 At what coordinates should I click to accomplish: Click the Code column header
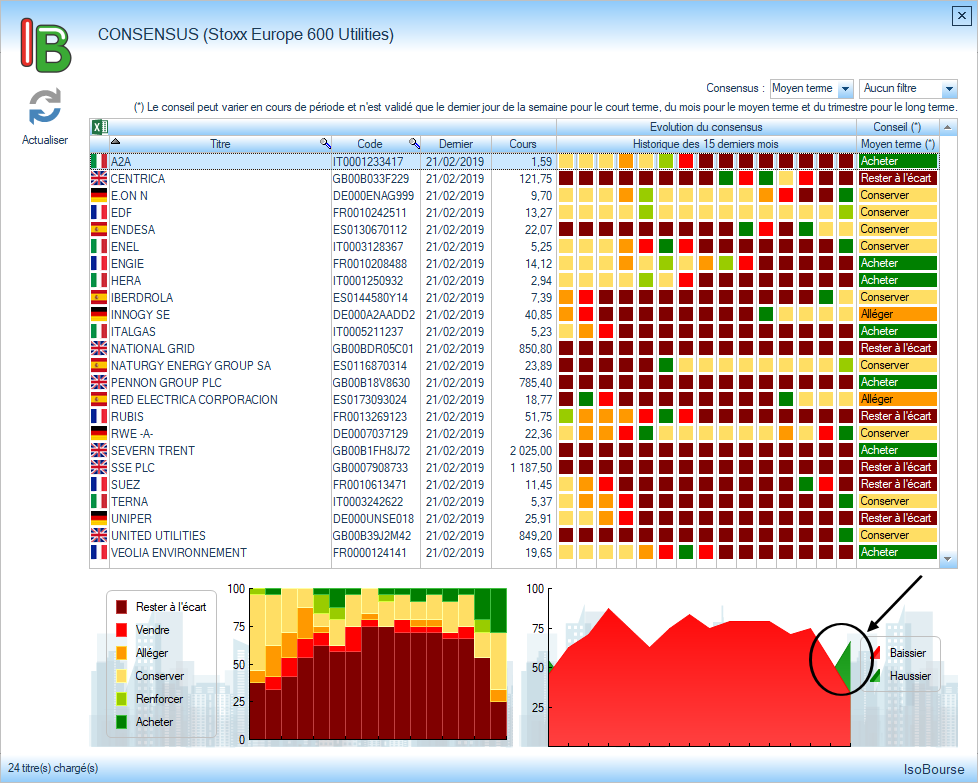point(370,144)
